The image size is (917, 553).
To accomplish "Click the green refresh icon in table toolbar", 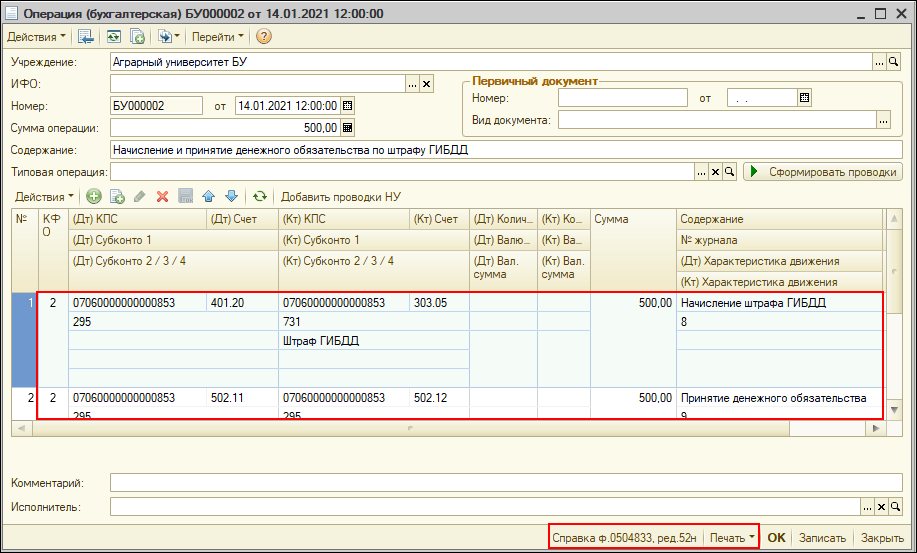I will pos(260,197).
